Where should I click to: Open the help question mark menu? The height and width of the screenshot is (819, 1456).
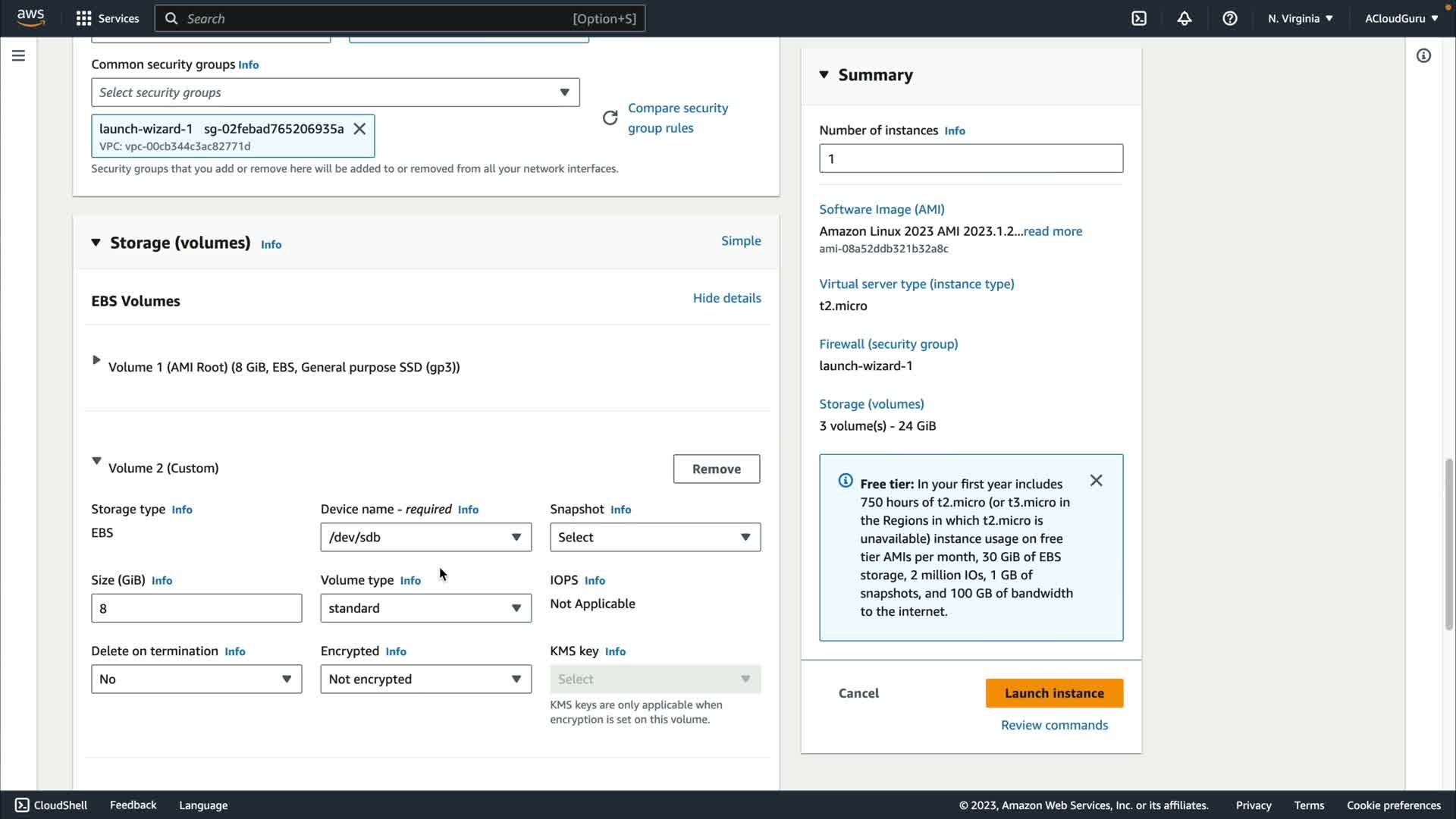coord(1230,18)
